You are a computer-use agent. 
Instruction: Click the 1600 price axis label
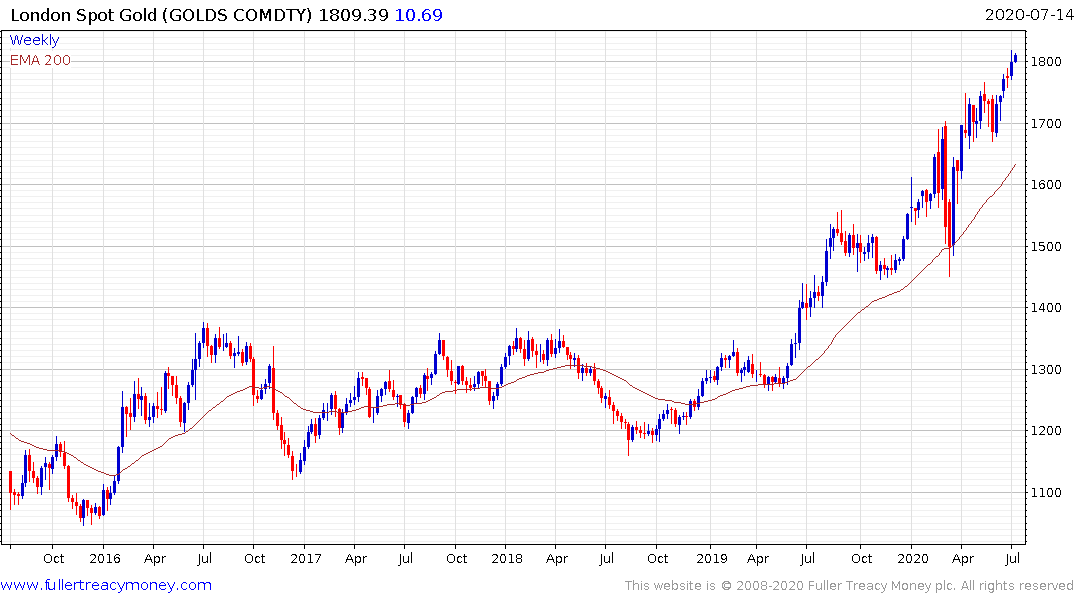tap(1046, 184)
